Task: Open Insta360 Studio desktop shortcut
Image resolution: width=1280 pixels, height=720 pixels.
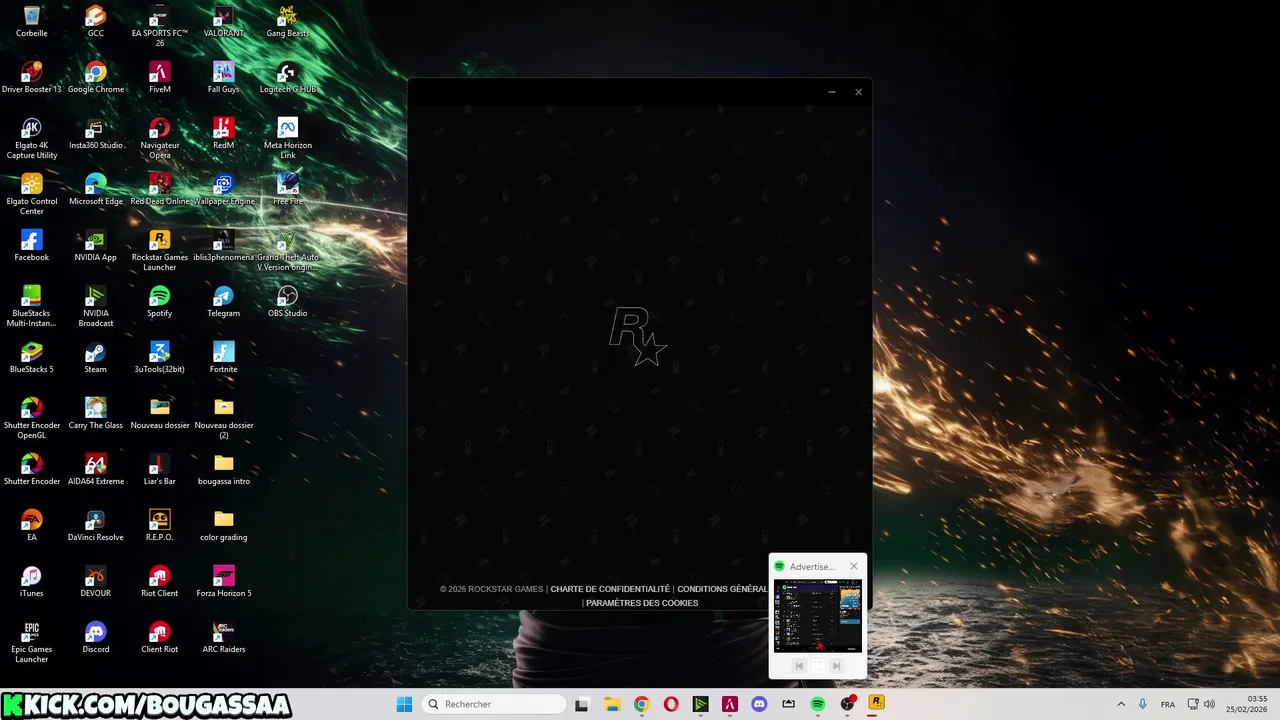Action: pos(96,133)
